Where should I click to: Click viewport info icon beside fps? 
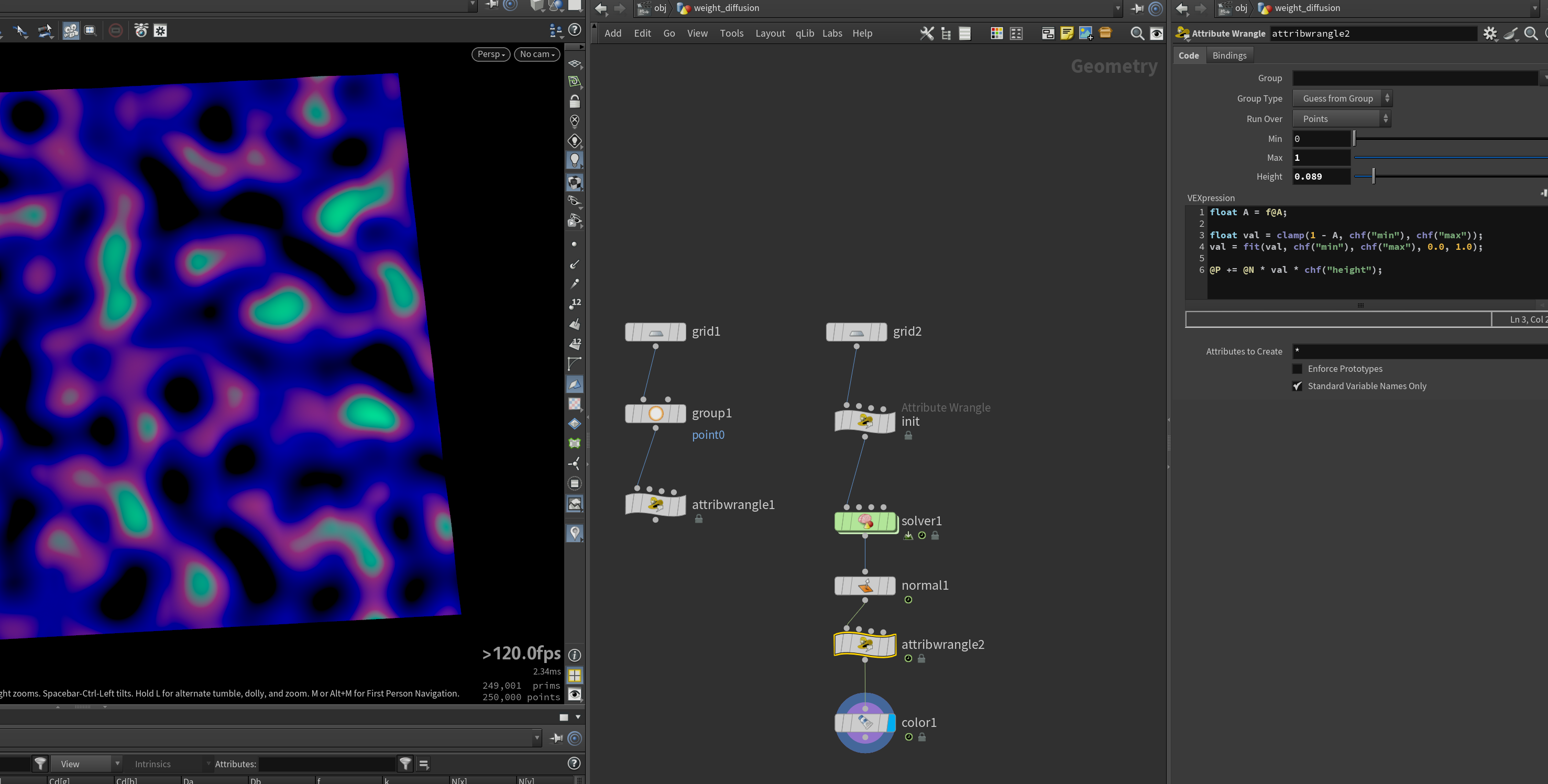(x=575, y=655)
